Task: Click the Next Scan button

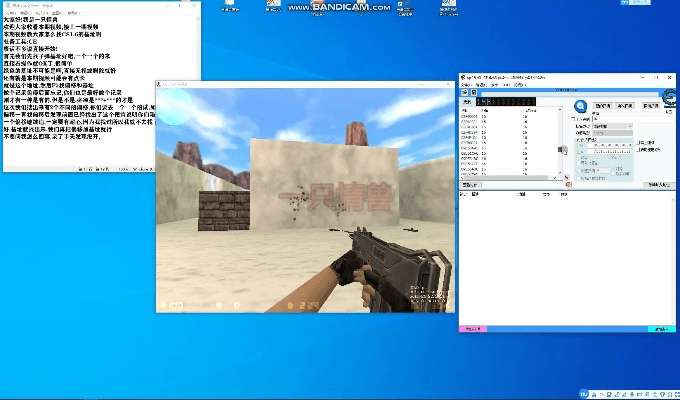Action: pos(625,106)
